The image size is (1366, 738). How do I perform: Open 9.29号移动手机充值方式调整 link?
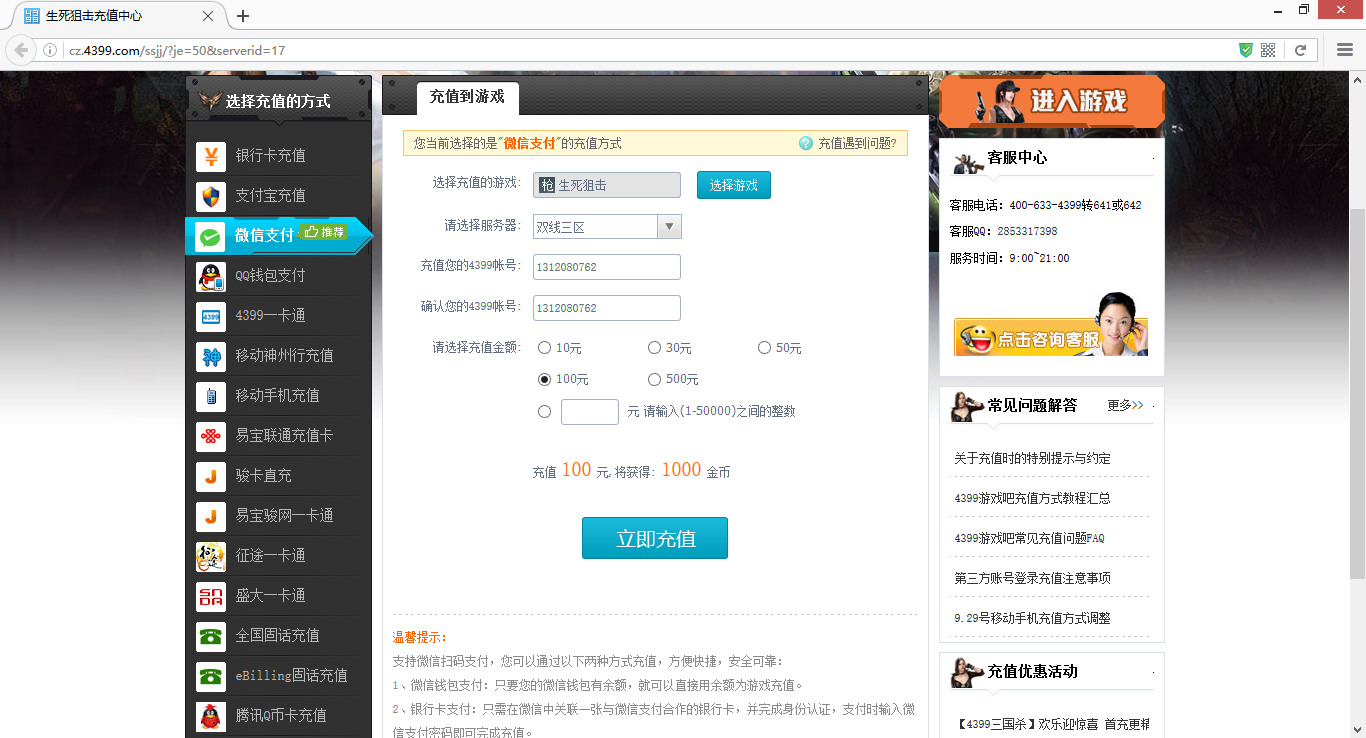coord(1032,618)
